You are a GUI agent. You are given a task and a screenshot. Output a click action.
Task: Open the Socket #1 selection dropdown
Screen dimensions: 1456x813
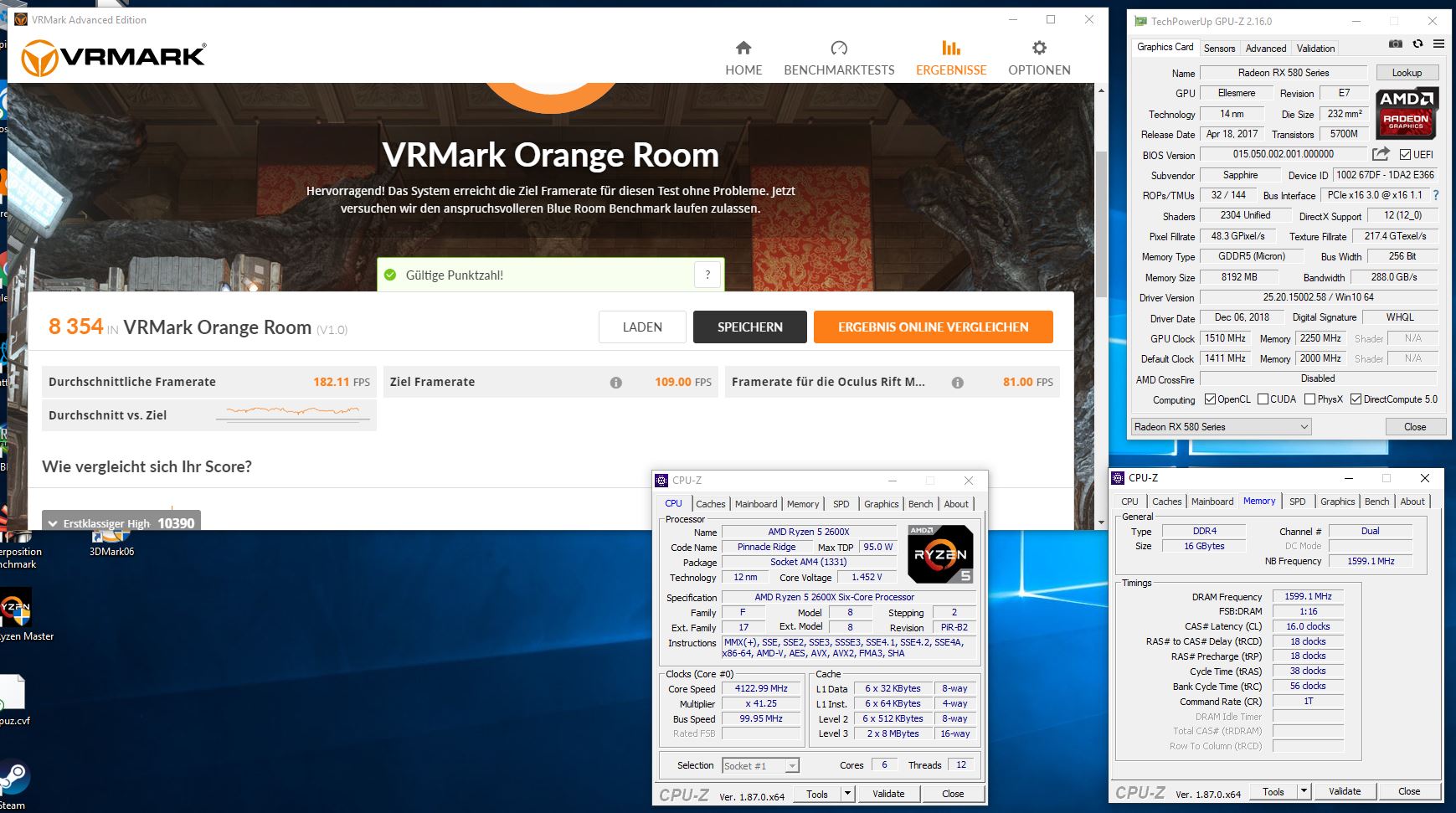[760, 765]
